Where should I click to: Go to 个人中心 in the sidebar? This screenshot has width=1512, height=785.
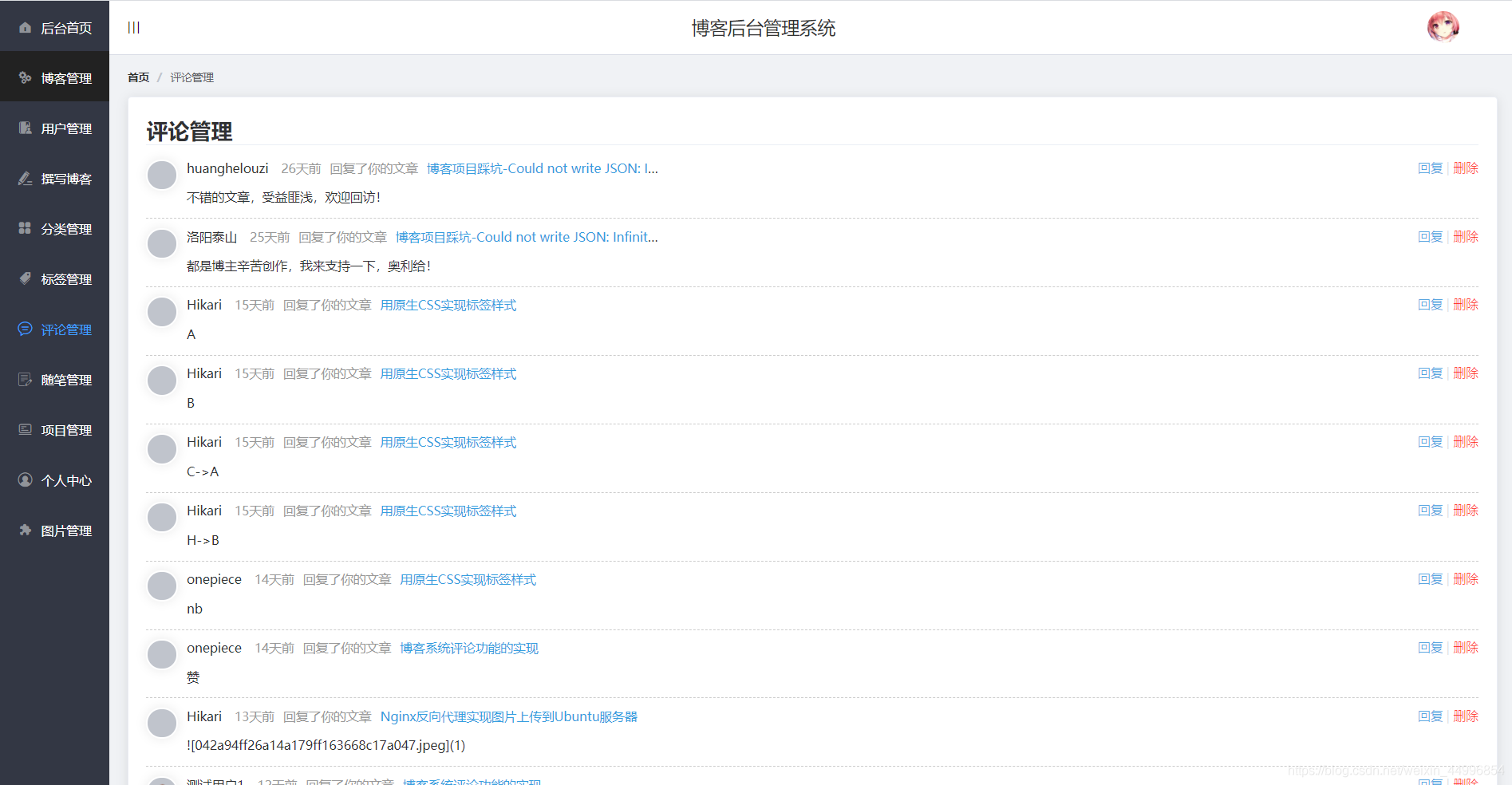(54, 480)
